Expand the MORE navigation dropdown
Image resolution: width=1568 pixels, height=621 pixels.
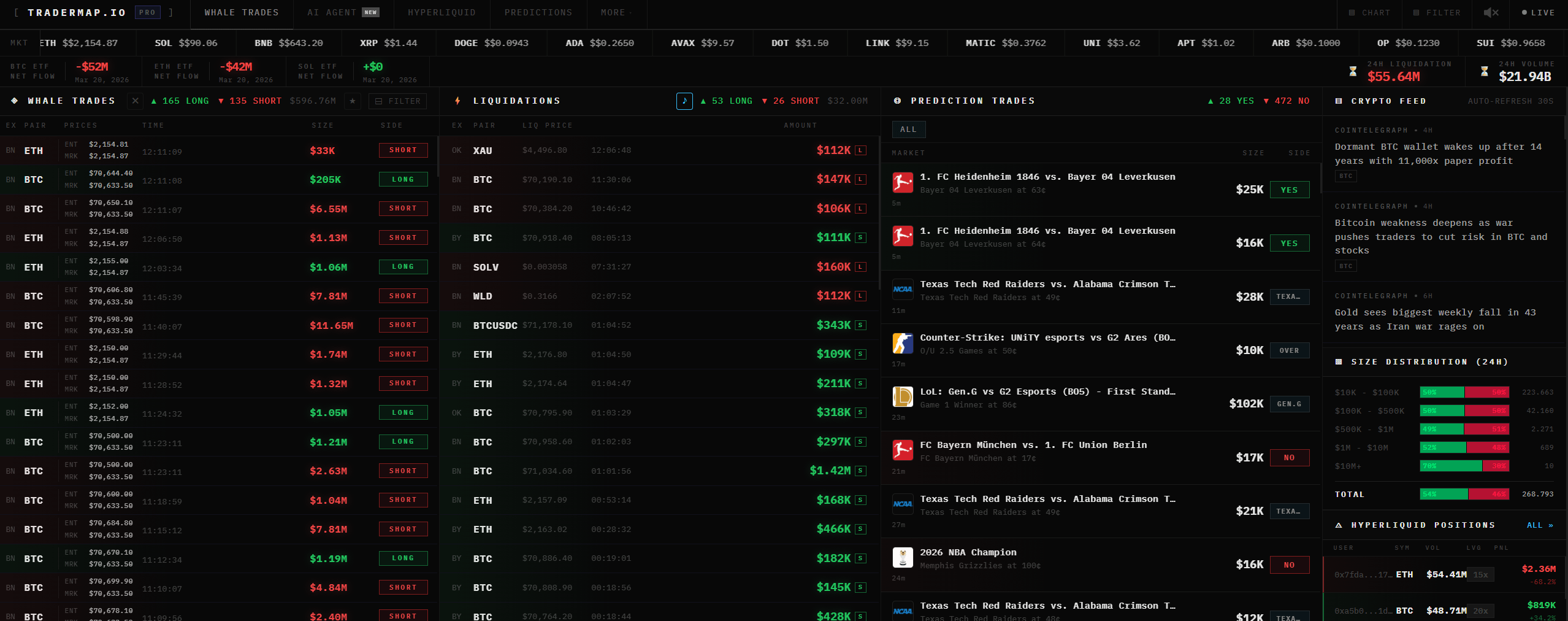point(616,12)
